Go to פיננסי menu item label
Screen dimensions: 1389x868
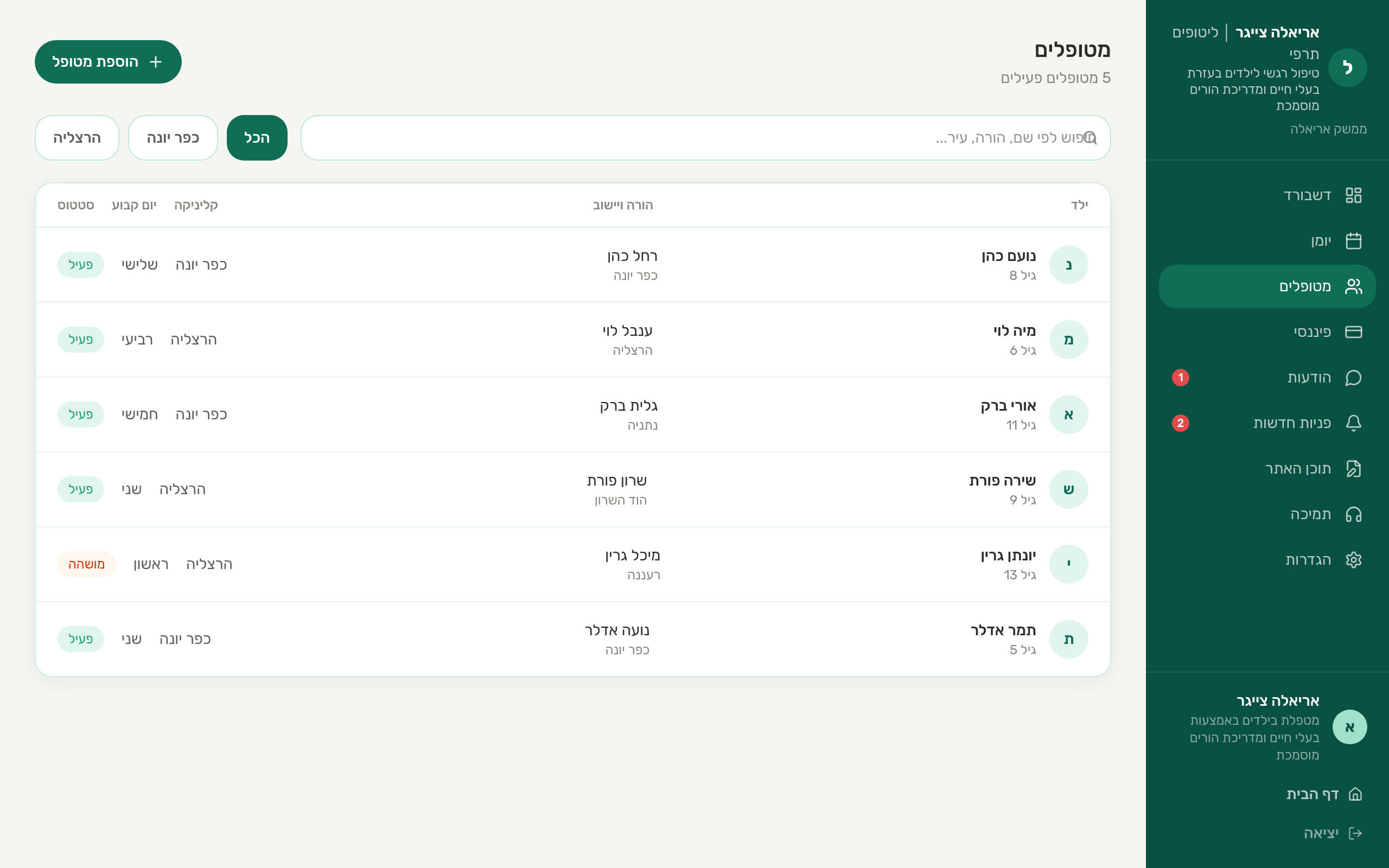coord(1312,332)
